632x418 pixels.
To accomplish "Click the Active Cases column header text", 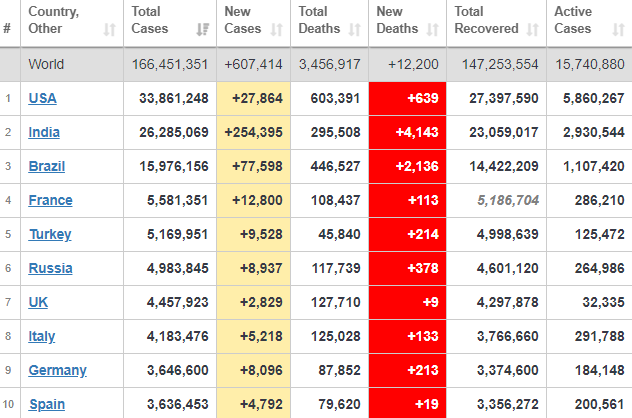I will click(573, 20).
